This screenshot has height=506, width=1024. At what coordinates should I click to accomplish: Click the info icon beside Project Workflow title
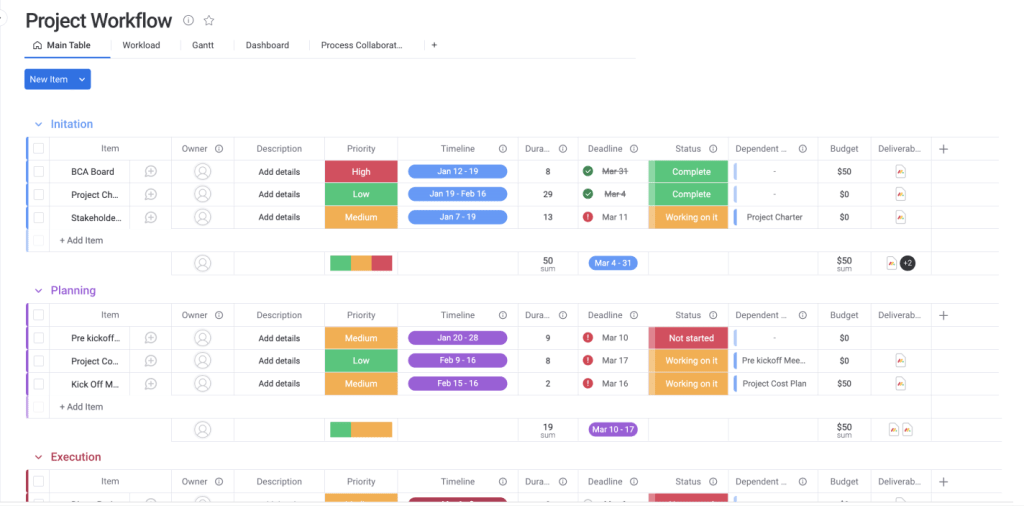pyautogui.click(x=188, y=20)
